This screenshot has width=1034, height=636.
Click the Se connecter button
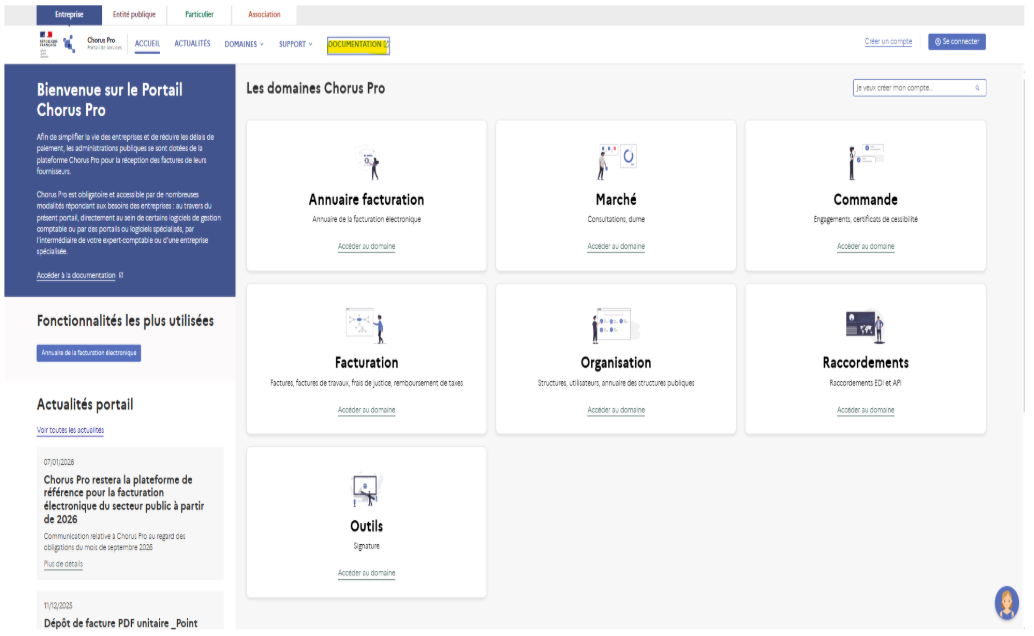coord(956,42)
